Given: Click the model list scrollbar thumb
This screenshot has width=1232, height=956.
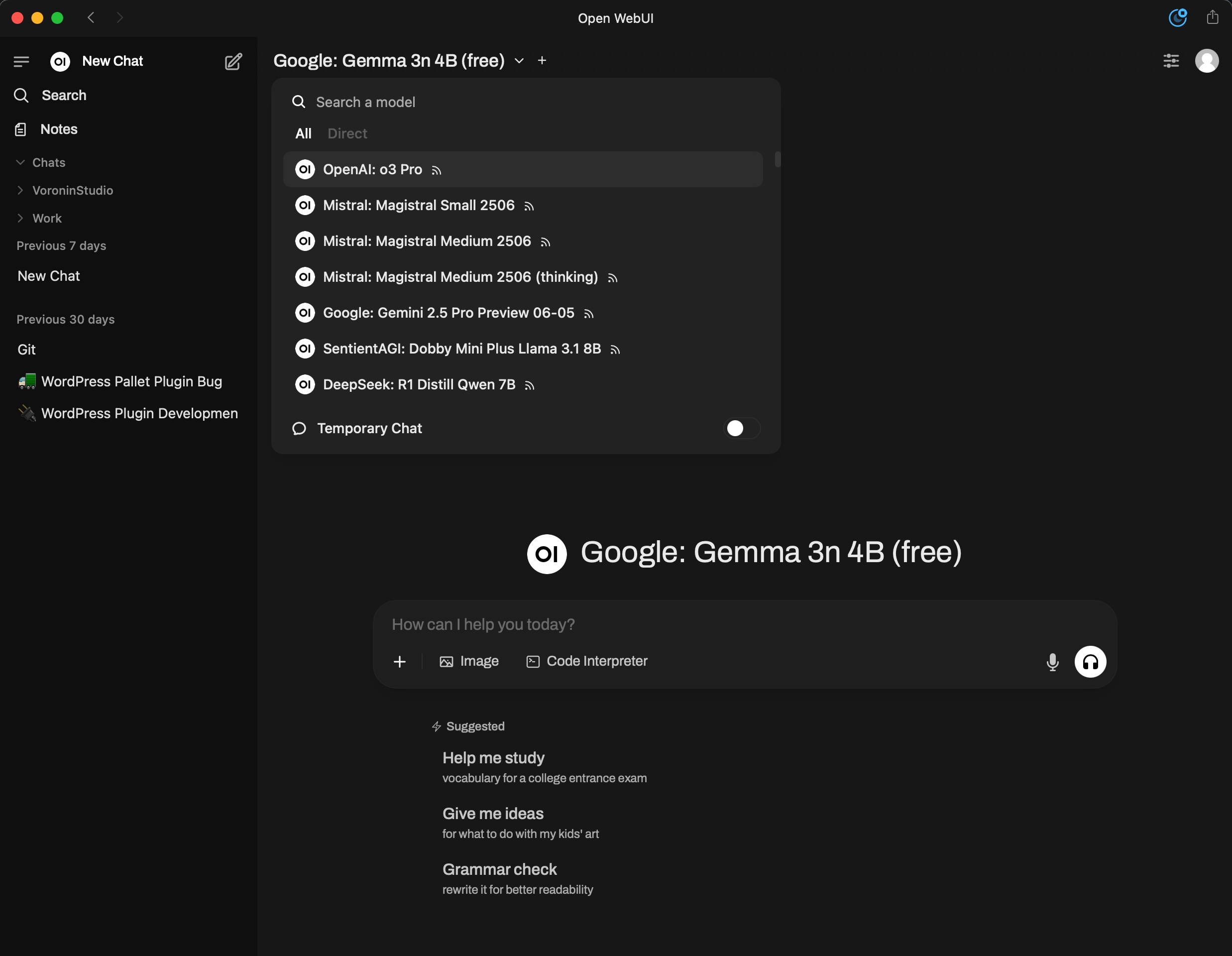Looking at the screenshot, I should pyautogui.click(x=778, y=159).
